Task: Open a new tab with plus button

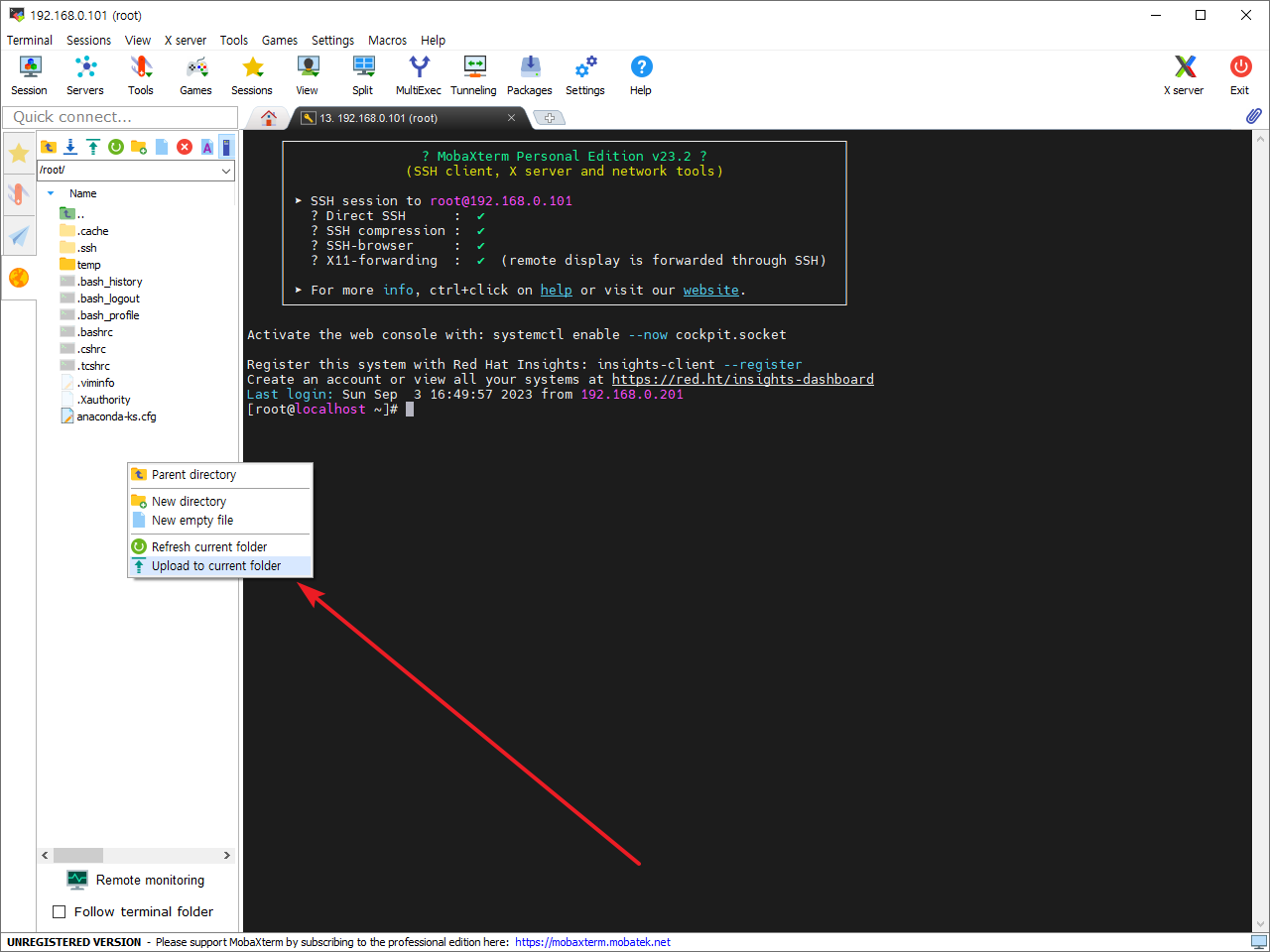Action: [549, 118]
